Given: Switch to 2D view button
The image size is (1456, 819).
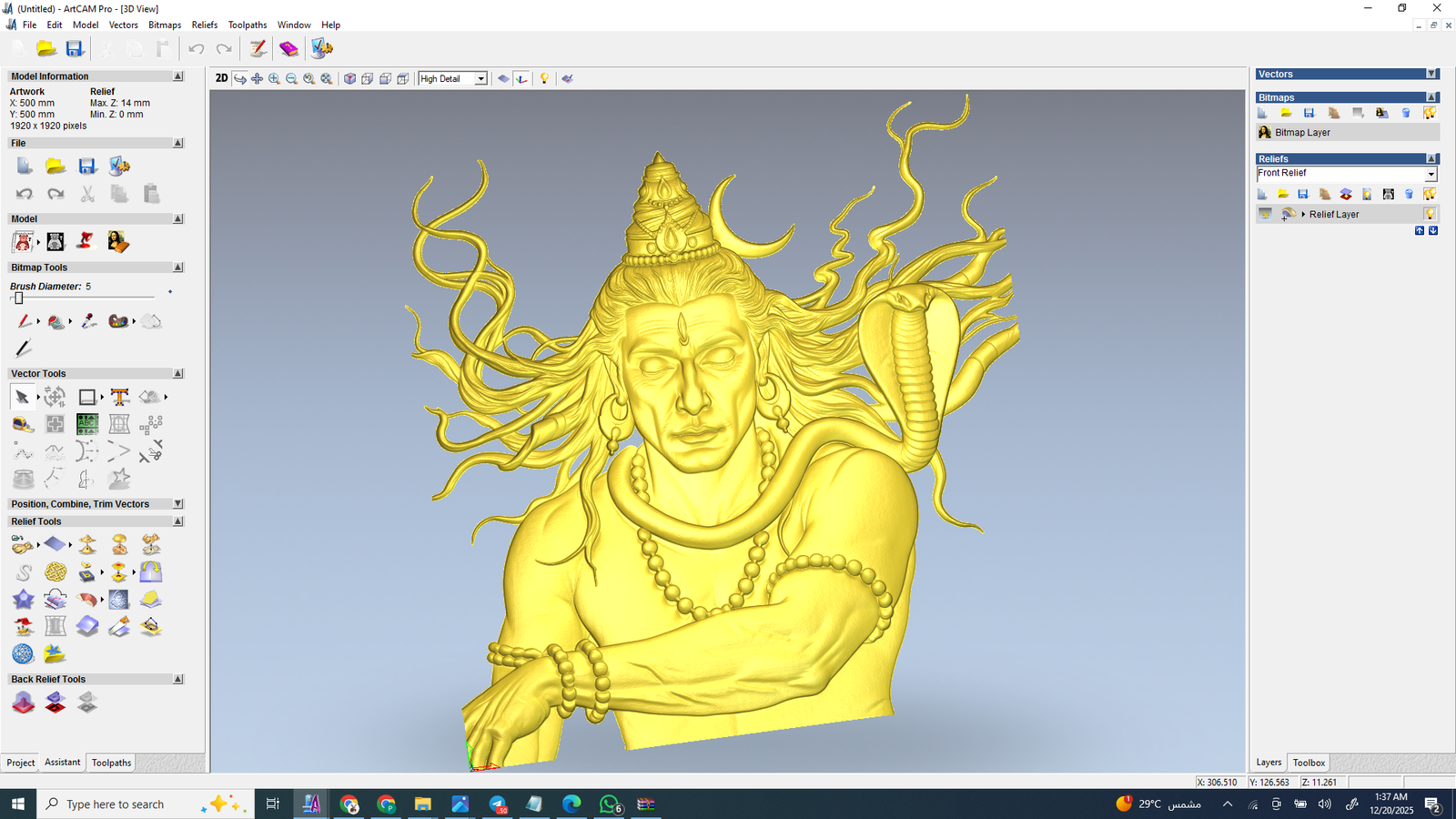Looking at the screenshot, I should tap(221, 78).
